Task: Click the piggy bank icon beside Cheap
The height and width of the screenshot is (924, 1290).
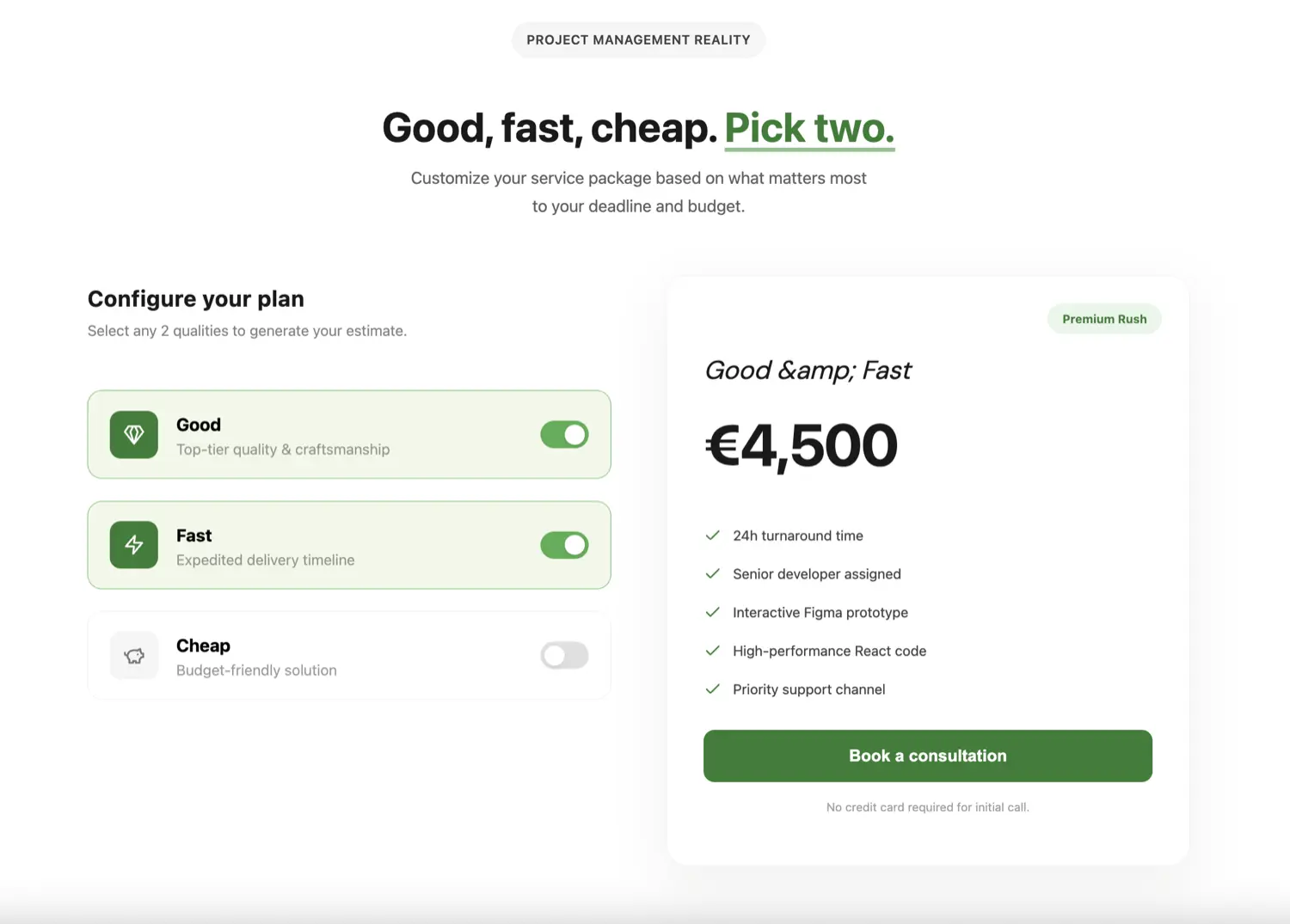Action: [x=133, y=655]
